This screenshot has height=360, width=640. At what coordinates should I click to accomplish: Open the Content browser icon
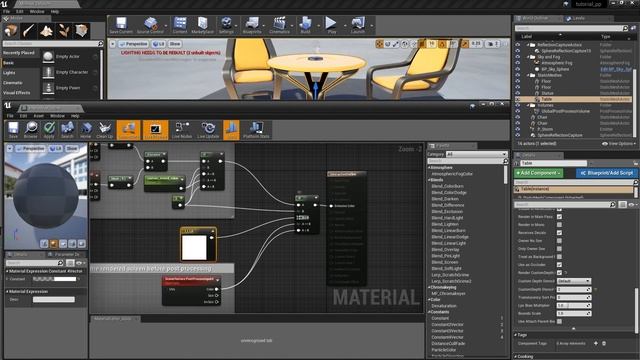(180, 25)
